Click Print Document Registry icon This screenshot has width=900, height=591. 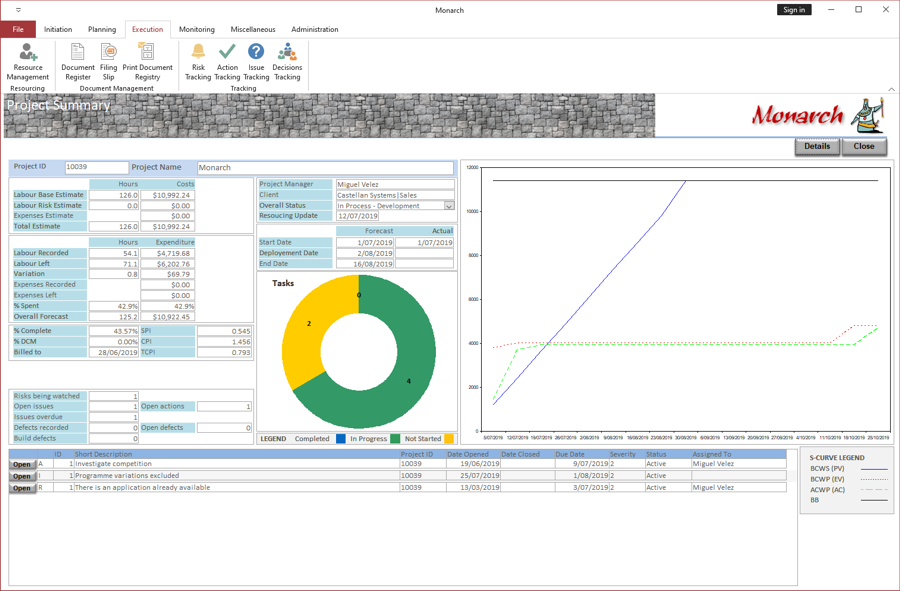coord(147,52)
